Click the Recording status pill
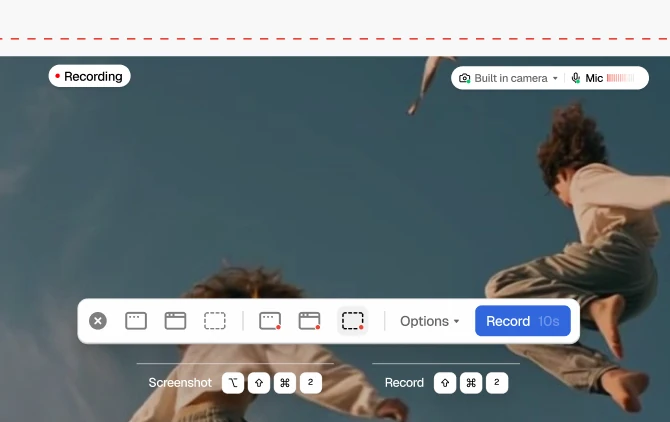This screenshot has height=422, width=670. tap(89, 76)
